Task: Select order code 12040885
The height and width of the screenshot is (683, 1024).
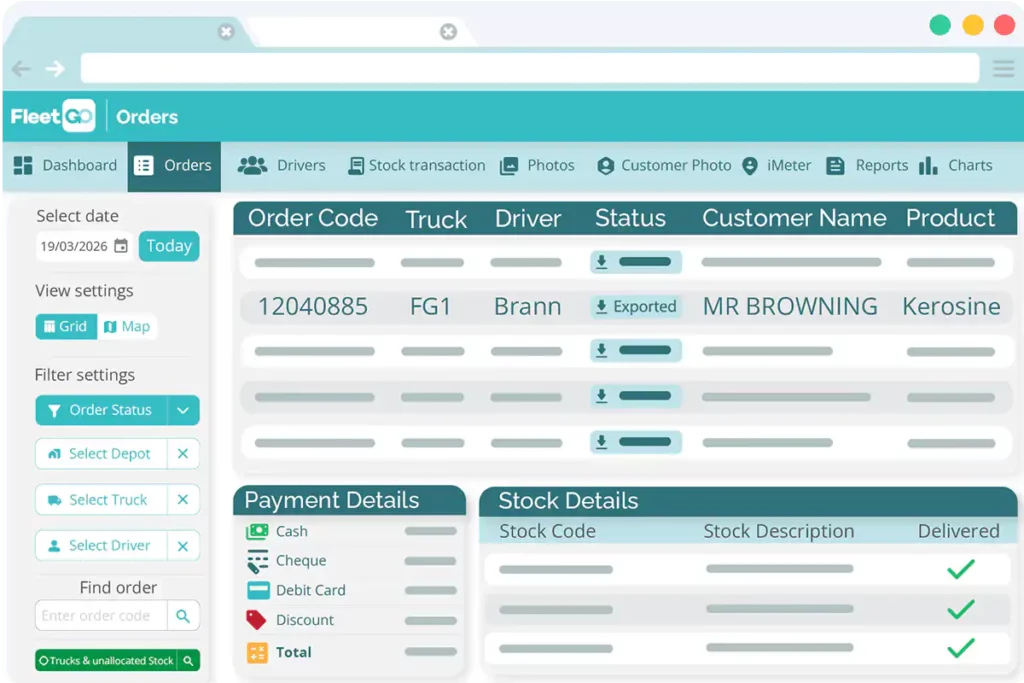Action: point(313,306)
